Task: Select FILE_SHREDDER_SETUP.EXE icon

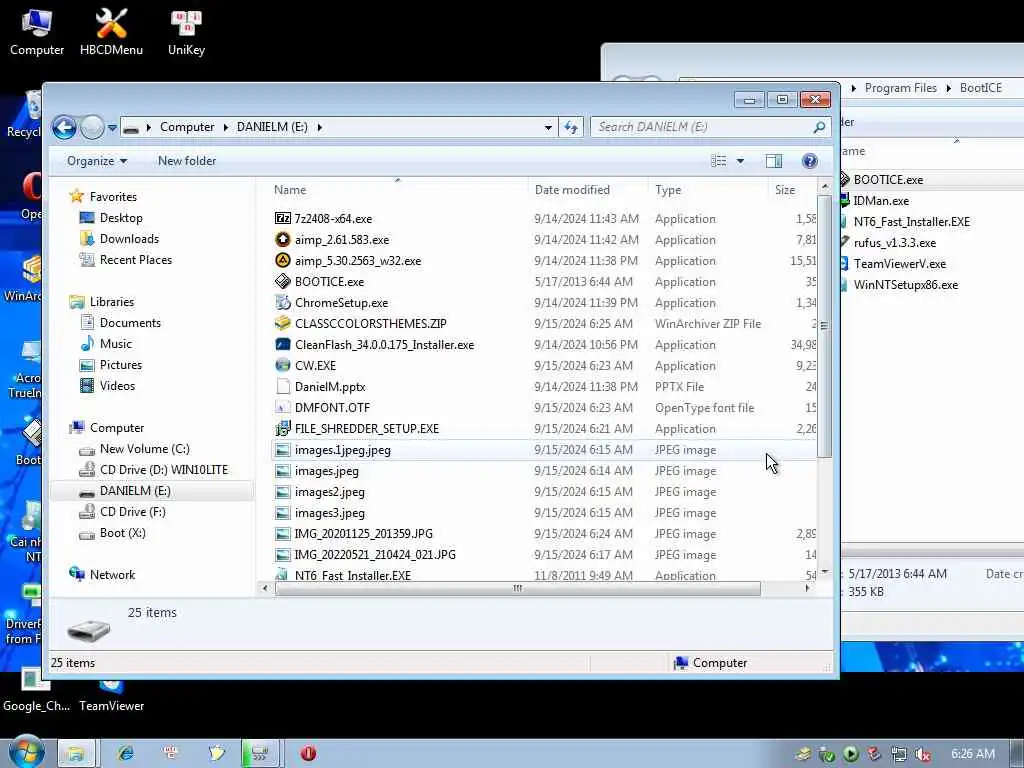Action: [283, 428]
